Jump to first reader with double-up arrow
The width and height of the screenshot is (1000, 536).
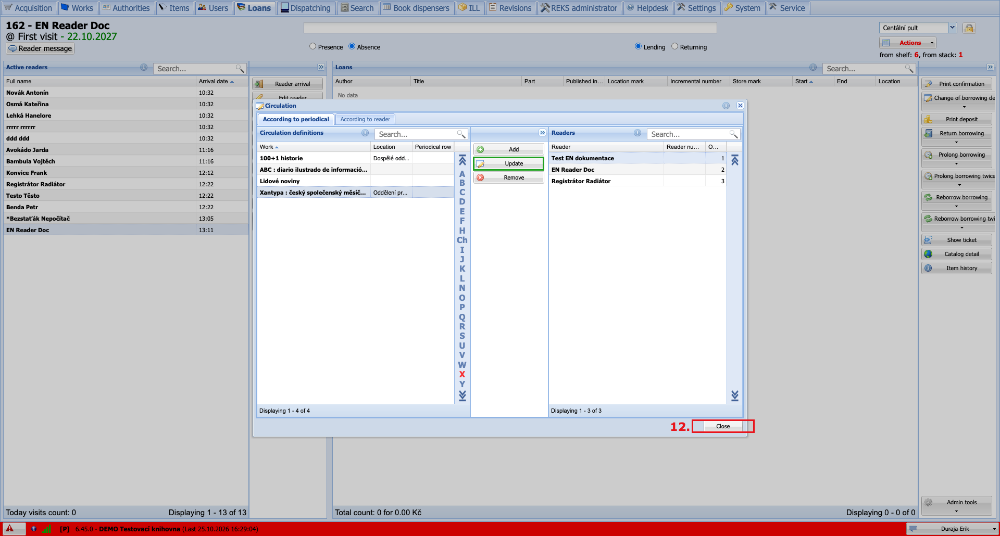[735, 161]
